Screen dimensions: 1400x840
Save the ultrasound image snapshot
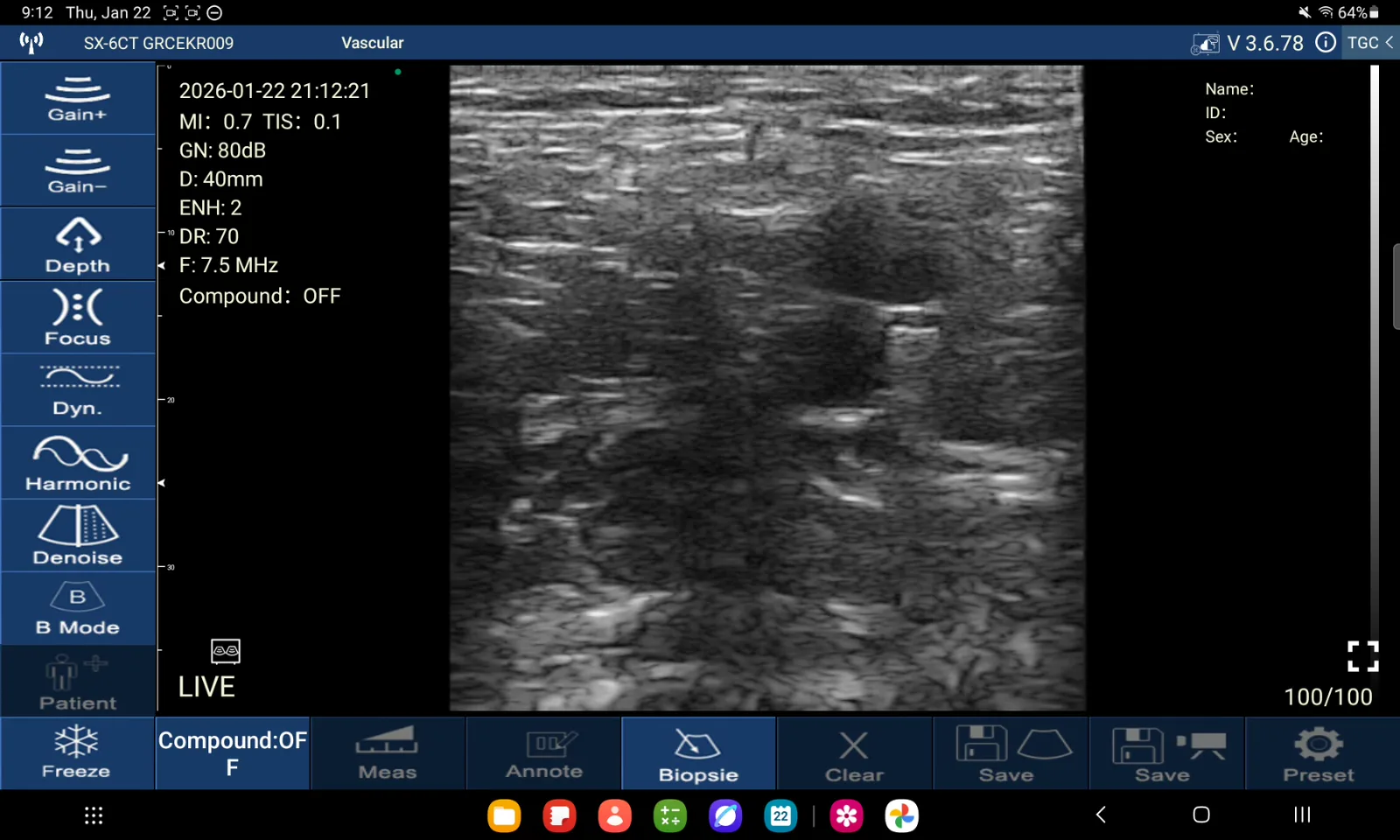(1011, 753)
